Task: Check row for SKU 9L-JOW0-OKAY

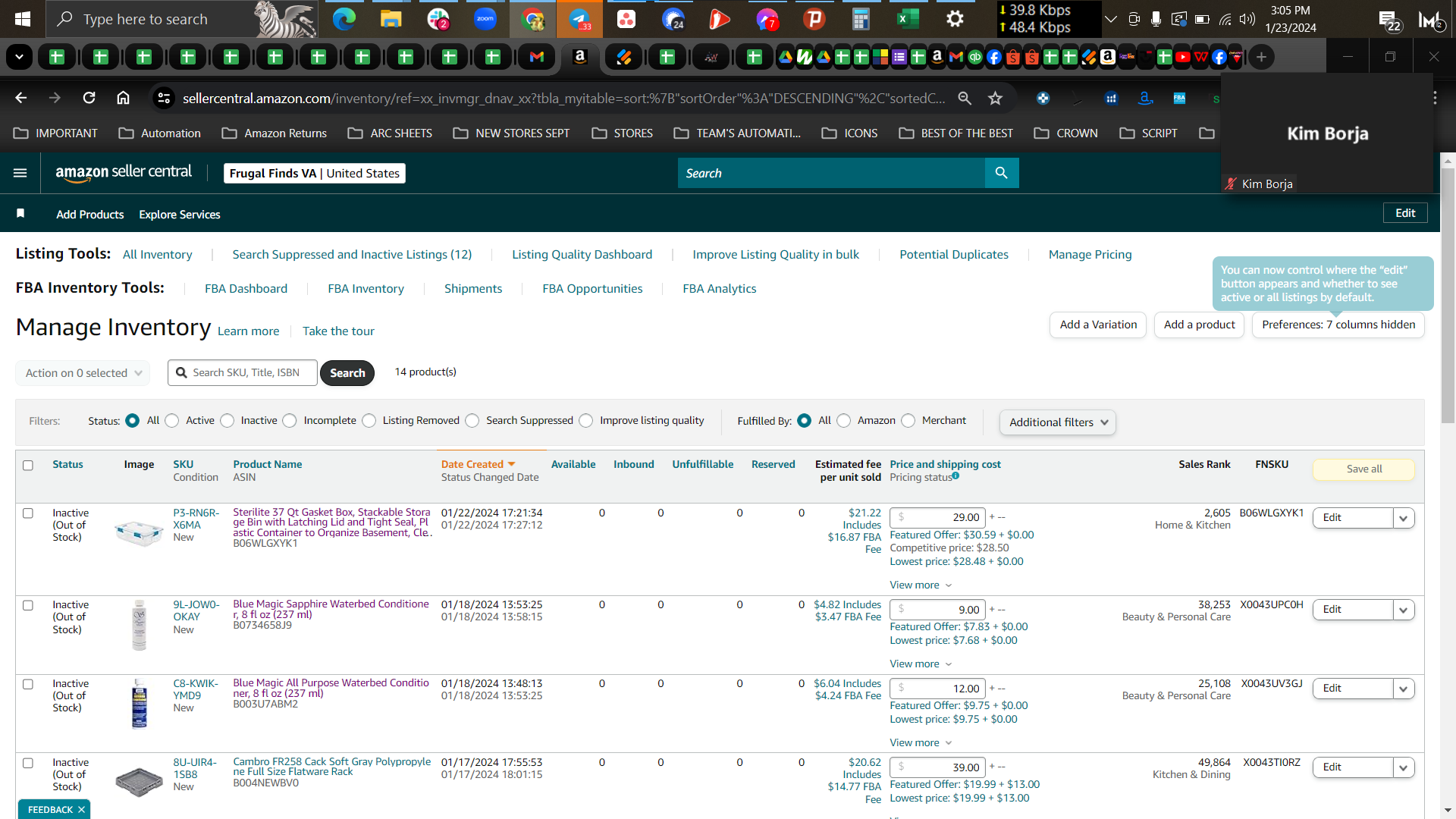Action: point(28,605)
